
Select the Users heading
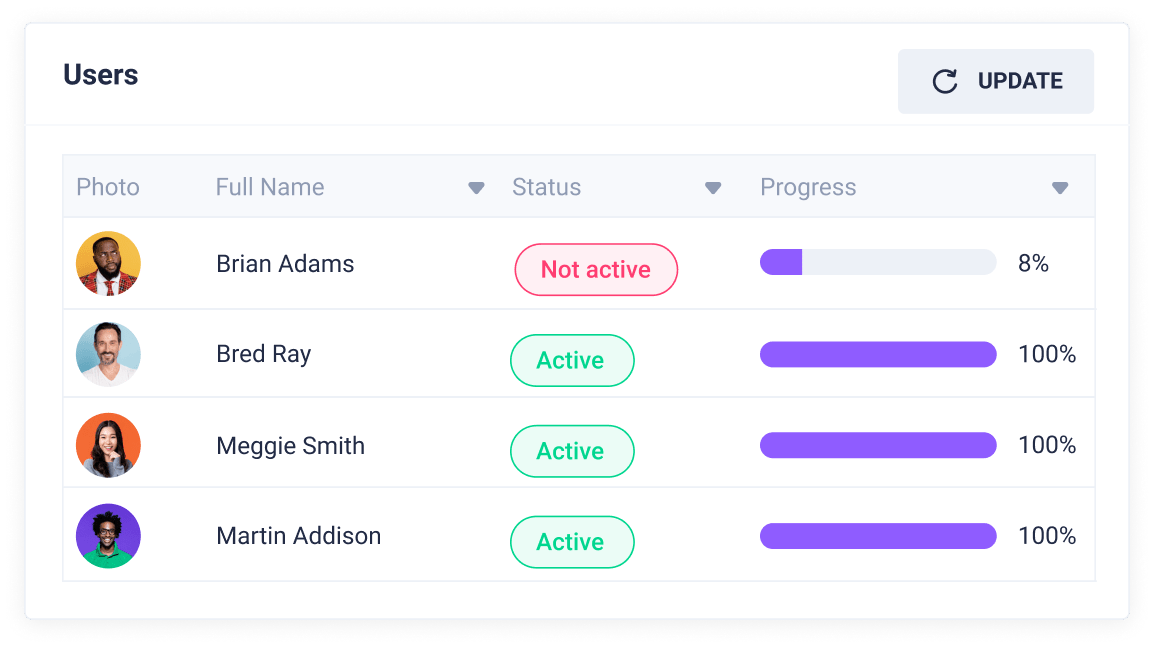(x=100, y=74)
